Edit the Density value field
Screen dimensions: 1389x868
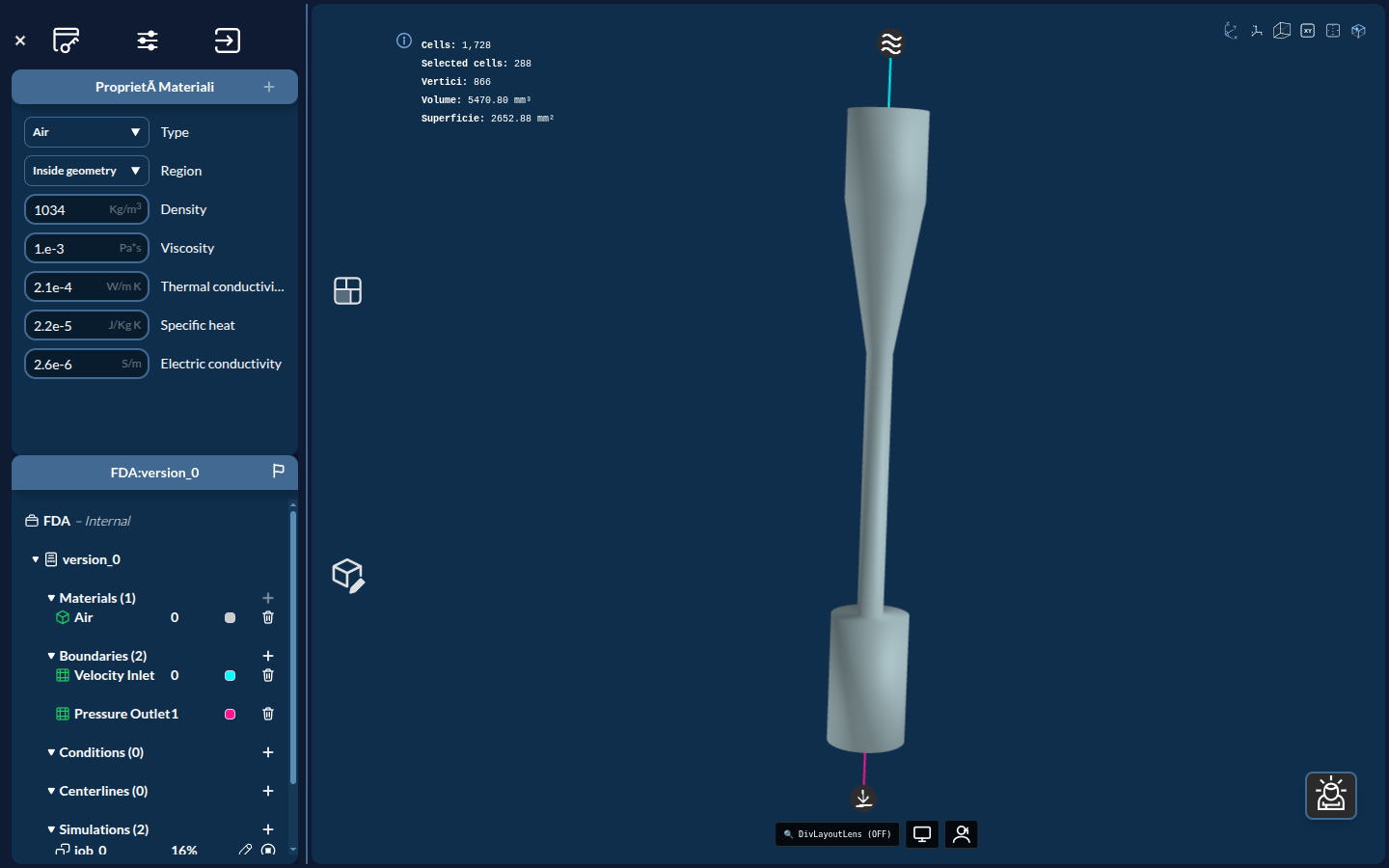[x=87, y=209]
